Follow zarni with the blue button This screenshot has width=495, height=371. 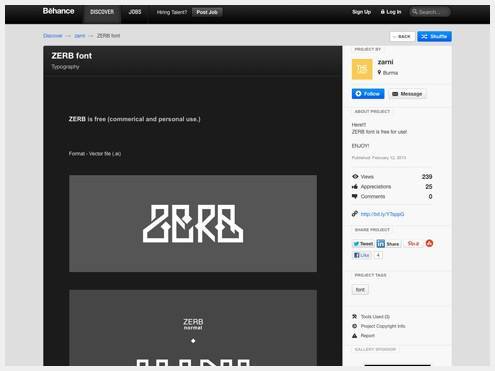pos(368,94)
